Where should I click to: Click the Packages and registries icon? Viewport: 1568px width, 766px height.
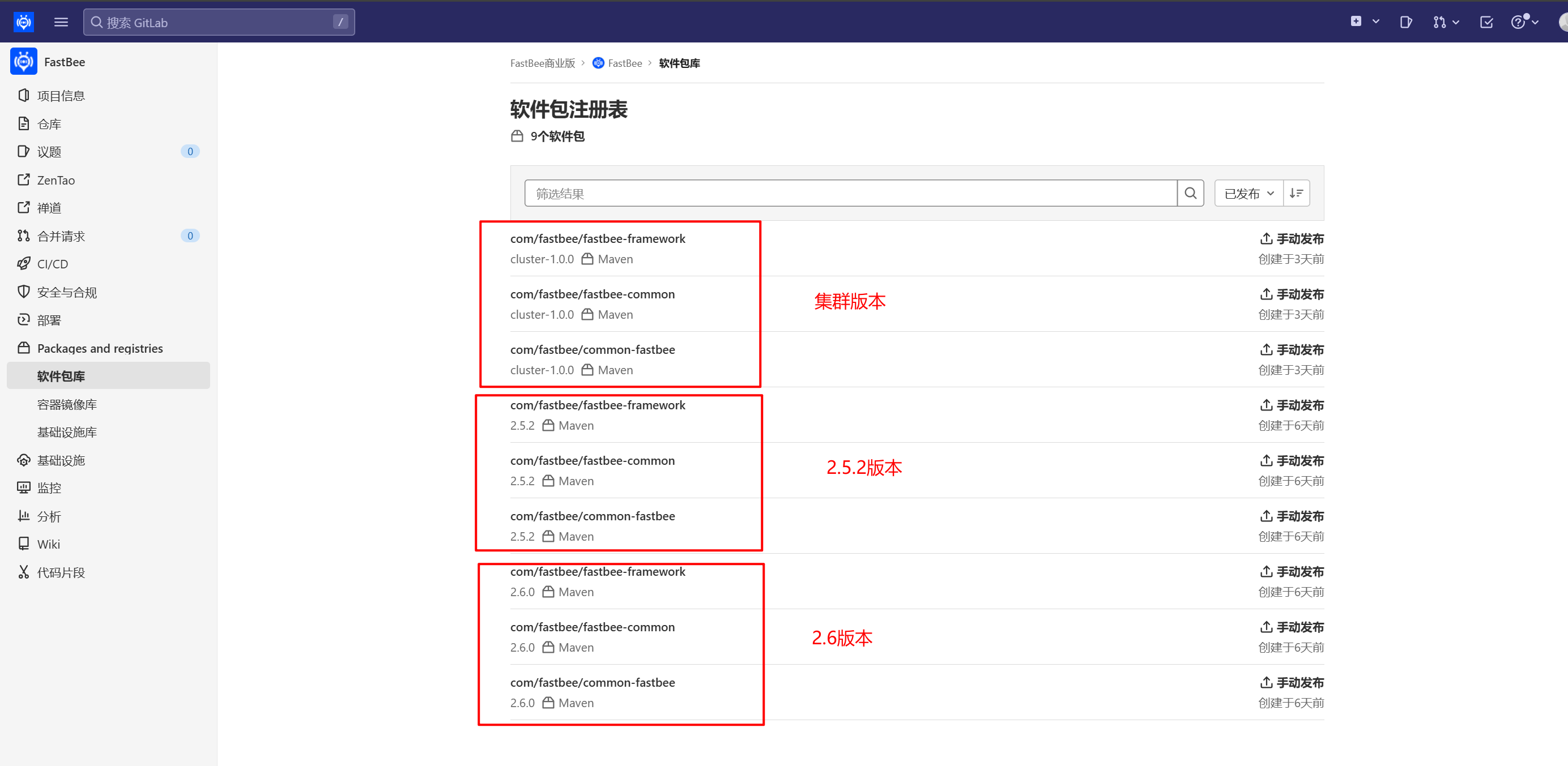click(x=24, y=348)
